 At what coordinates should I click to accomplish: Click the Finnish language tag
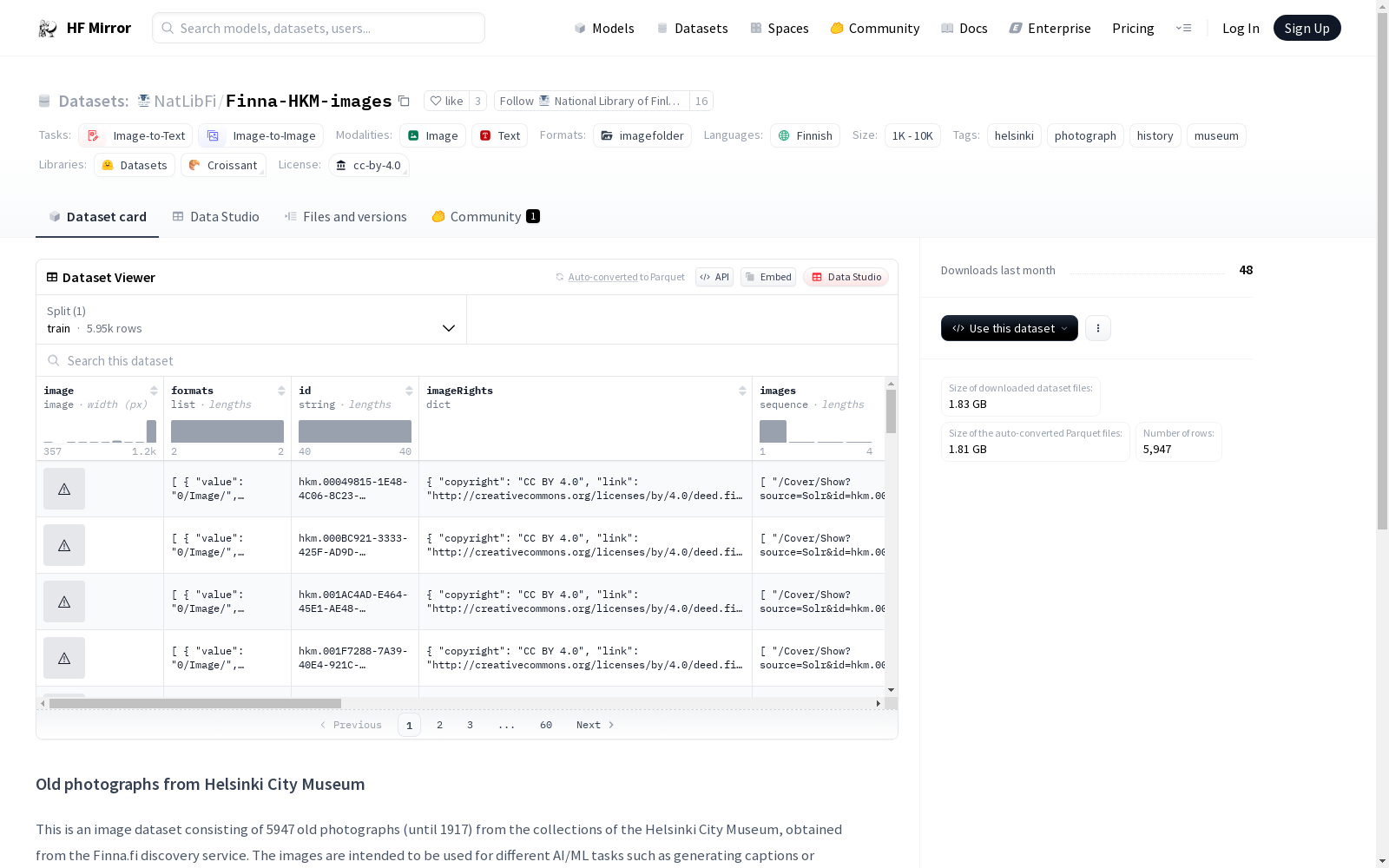coord(805,135)
